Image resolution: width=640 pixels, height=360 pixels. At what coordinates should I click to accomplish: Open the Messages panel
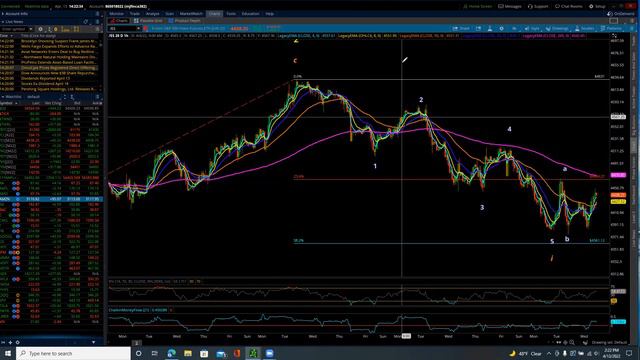[x=510, y=7]
